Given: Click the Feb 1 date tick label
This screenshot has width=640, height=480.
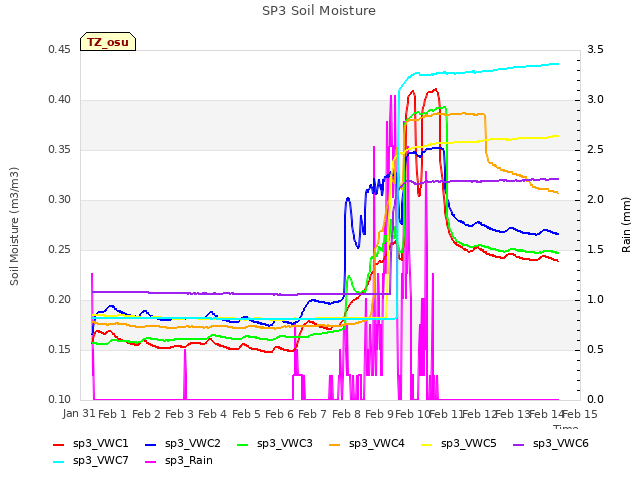Looking at the screenshot, I should point(112,414).
